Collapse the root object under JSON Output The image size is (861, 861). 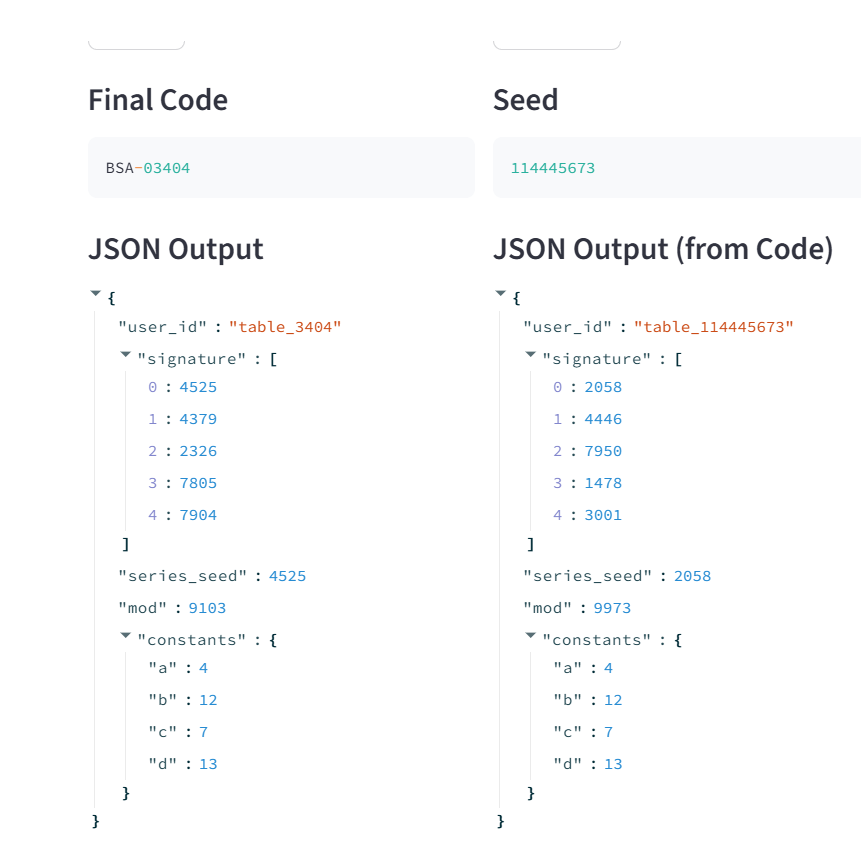(96, 294)
